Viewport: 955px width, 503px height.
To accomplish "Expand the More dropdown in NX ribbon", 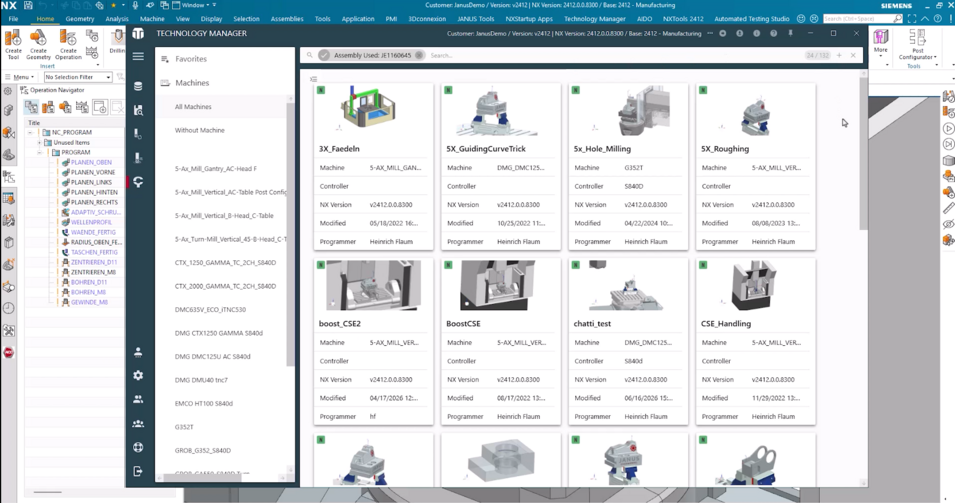I will pos(881,44).
